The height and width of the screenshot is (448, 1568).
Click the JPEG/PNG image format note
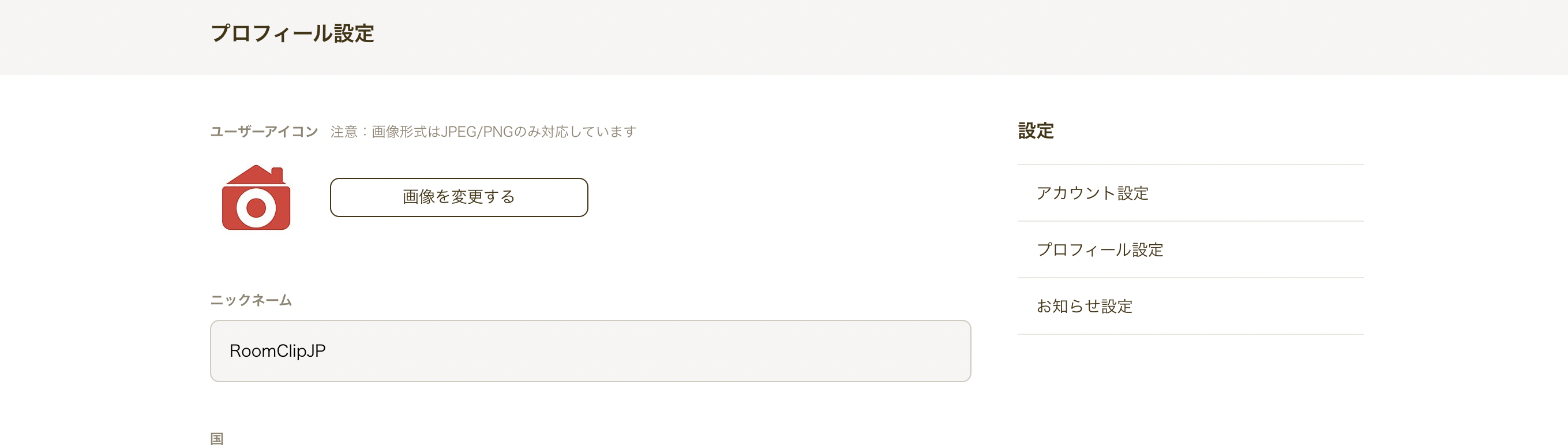[x=483, y=132]
